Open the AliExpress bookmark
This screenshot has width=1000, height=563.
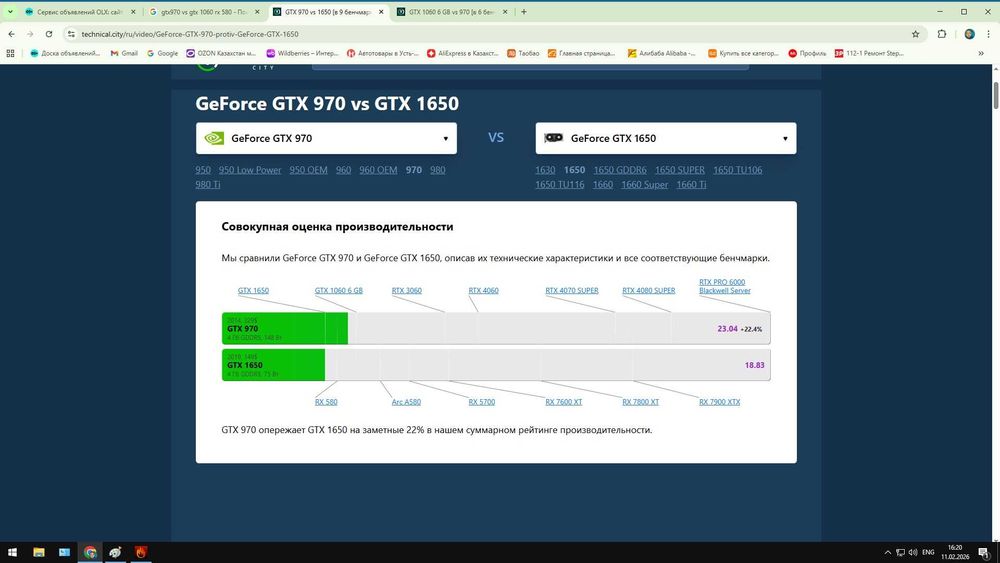coord(463,54)
